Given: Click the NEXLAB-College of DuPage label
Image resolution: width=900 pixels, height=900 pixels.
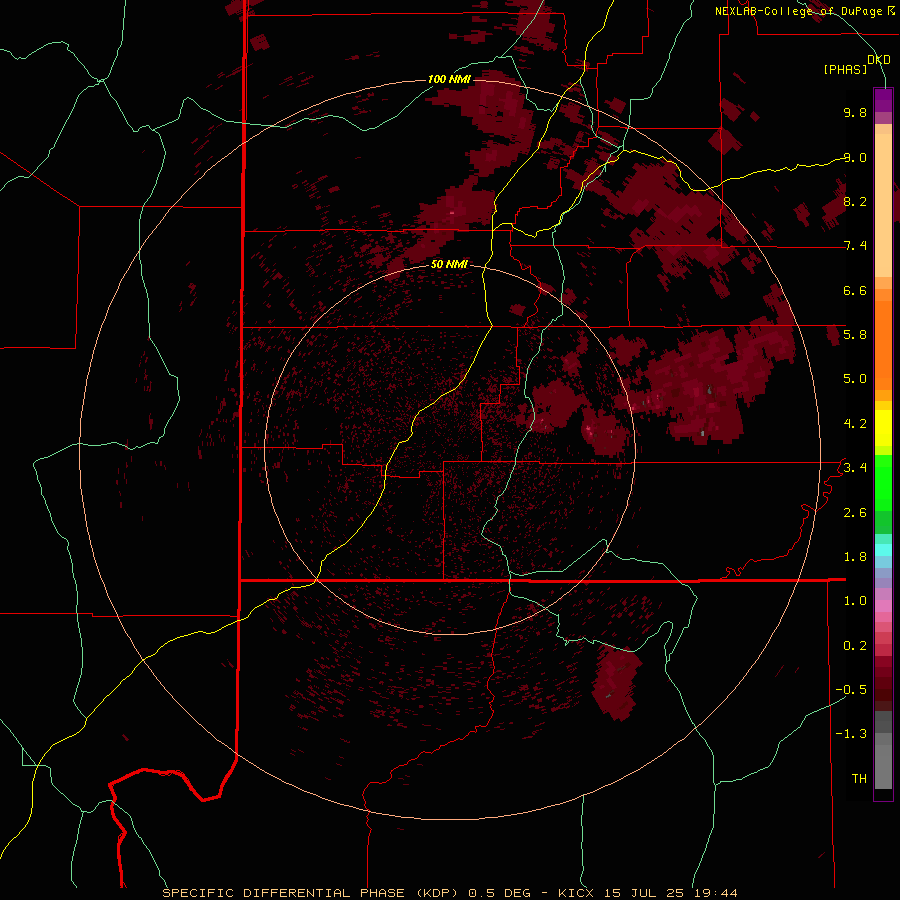Looking at the screenshot, I should click(800, 11).
